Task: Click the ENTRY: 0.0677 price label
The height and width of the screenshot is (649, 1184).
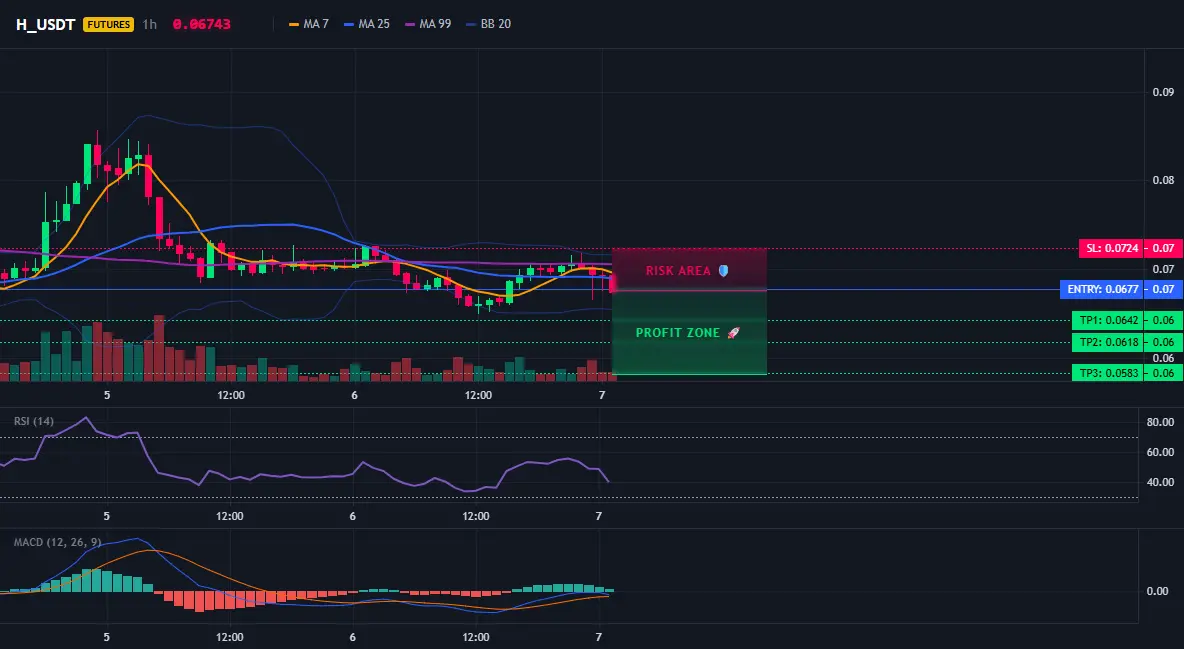Action: coord(1102,289)
